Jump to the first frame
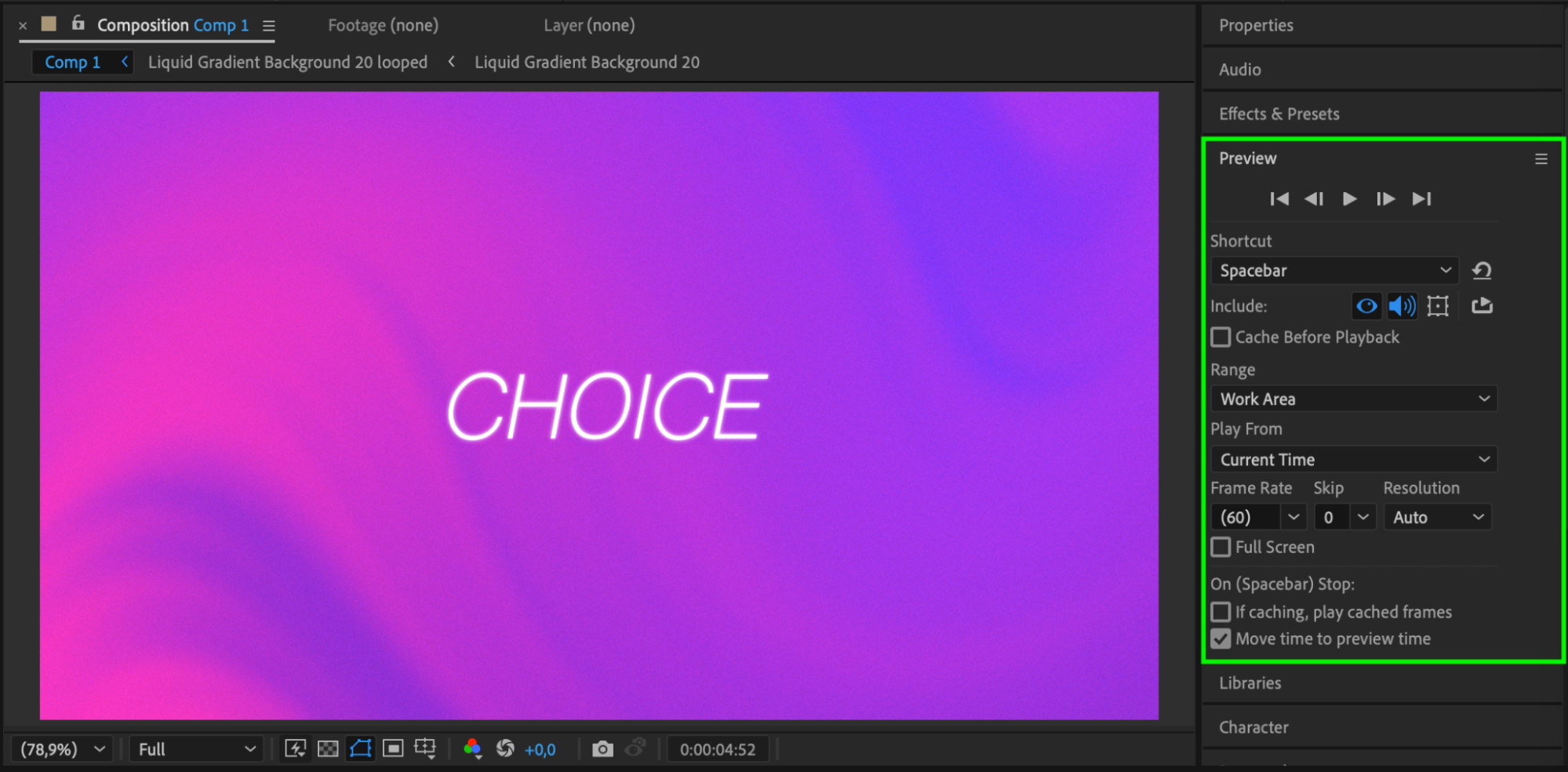This screenshot has width=1568, height=772. [x=1279, y=199]
